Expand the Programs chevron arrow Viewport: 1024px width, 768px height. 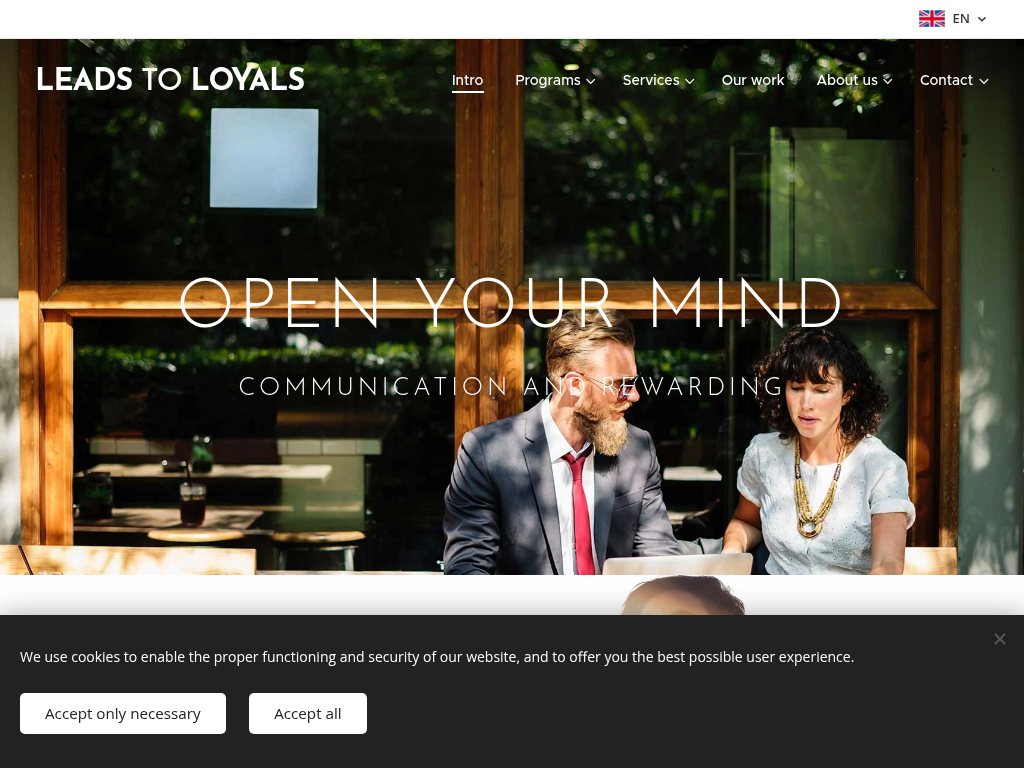click(591, 82)
